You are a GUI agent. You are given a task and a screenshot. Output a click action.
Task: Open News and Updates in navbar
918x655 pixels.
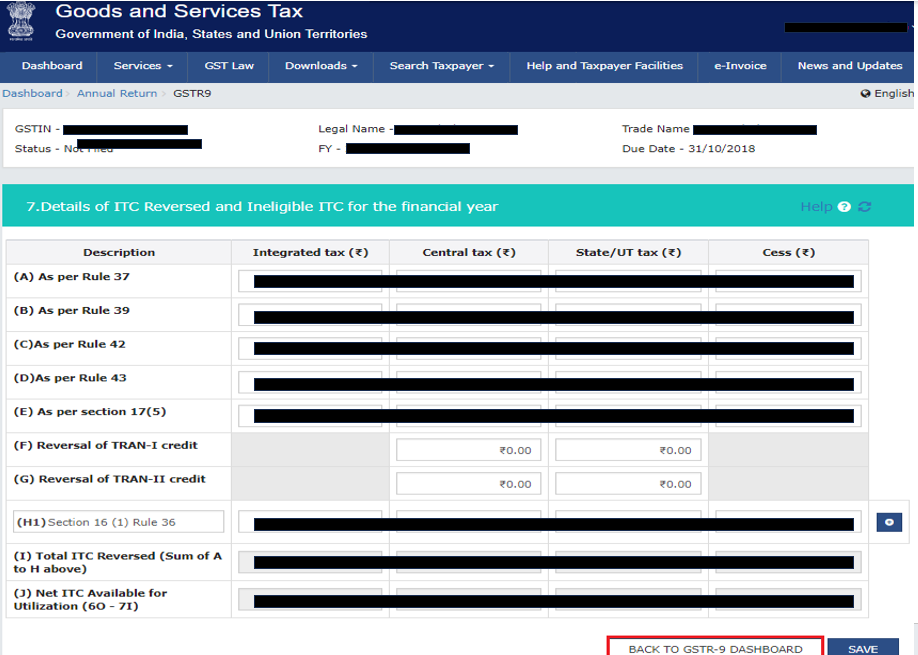(x=849, y=66)
